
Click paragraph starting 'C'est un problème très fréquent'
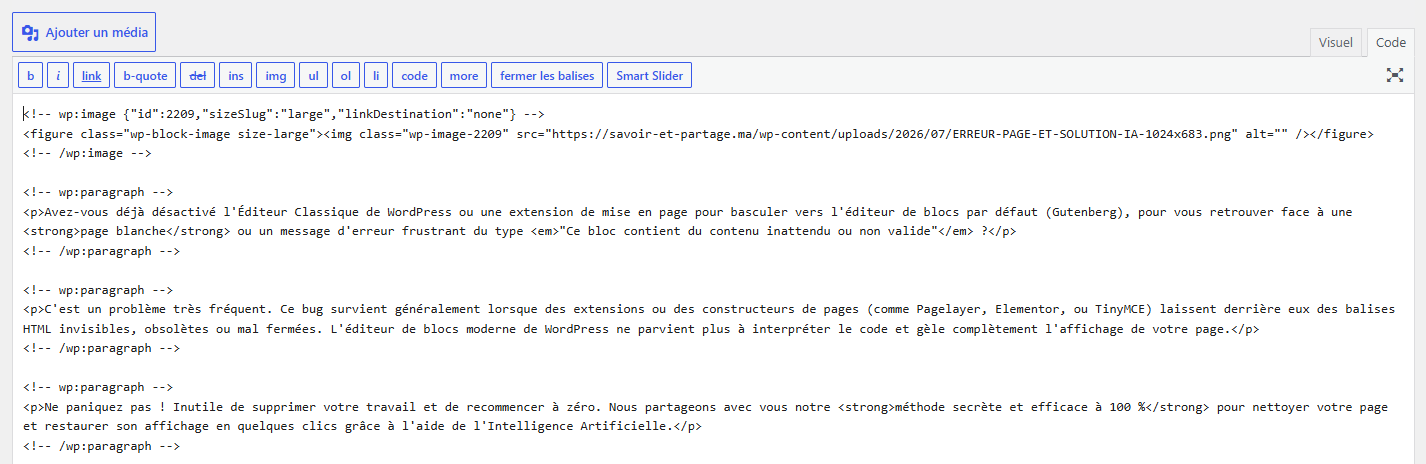(709, 309)
